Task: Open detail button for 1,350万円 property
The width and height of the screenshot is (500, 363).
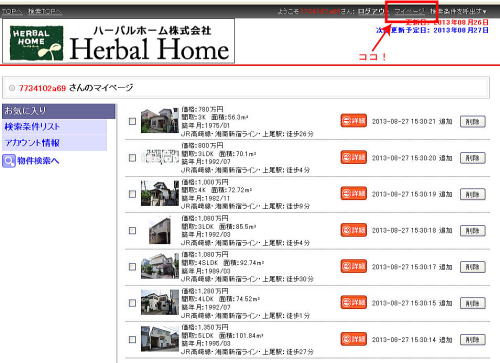Action: click(x=354, y=339)
